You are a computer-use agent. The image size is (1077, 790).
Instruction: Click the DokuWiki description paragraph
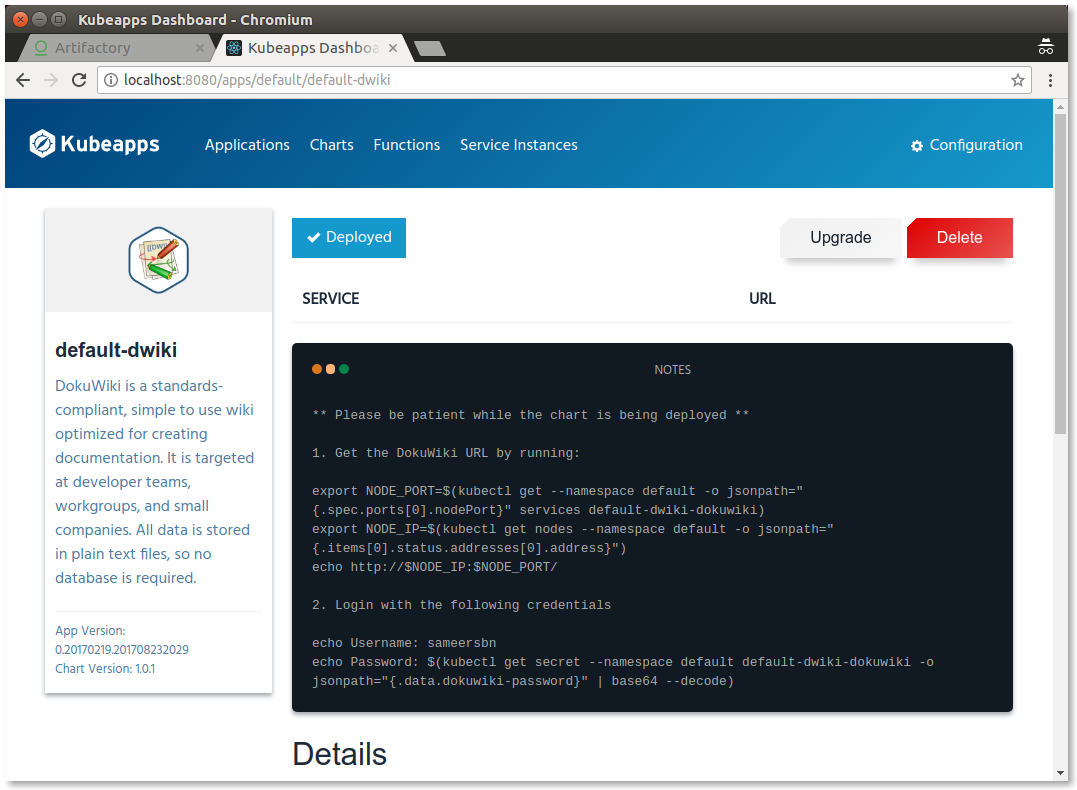tap(155, 482)
